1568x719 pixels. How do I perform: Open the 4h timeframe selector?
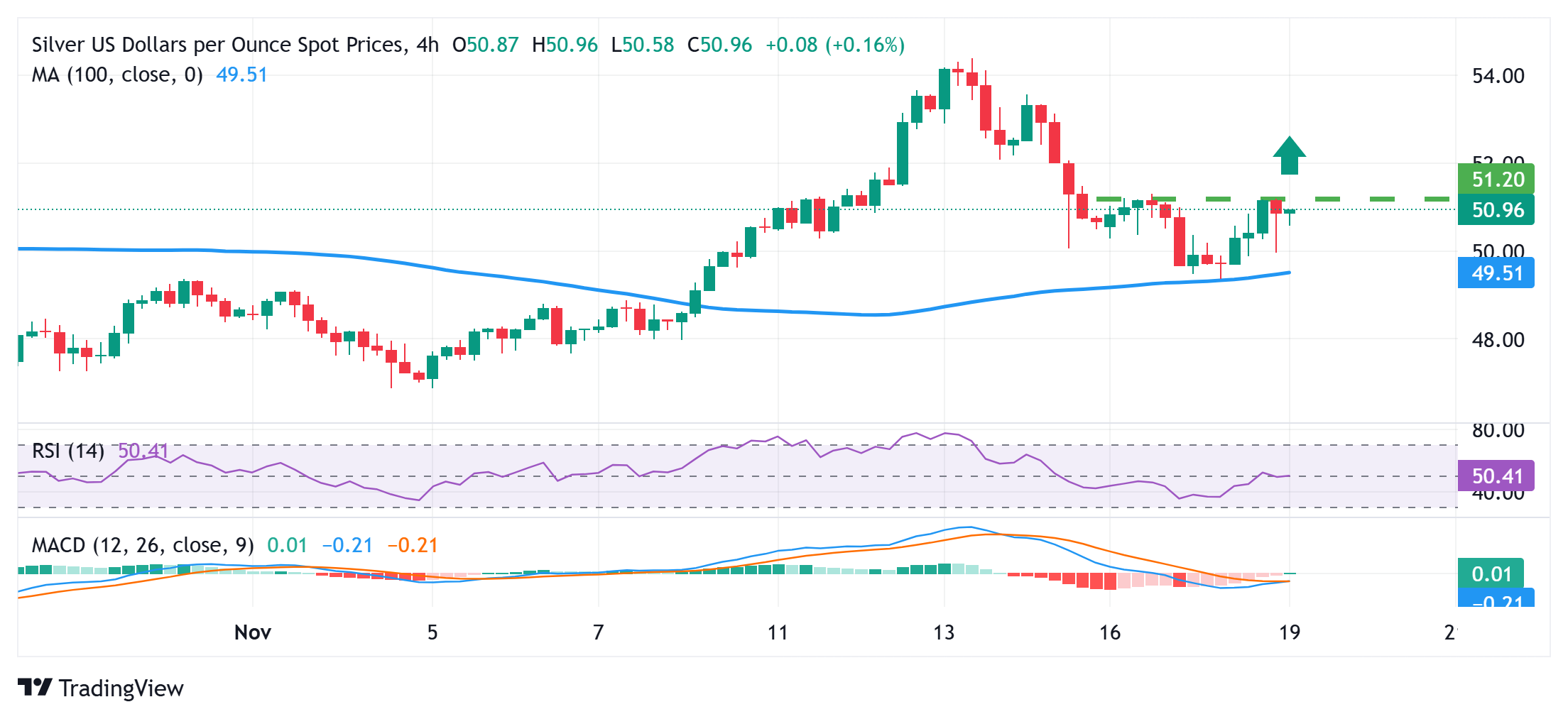[428, 44]
